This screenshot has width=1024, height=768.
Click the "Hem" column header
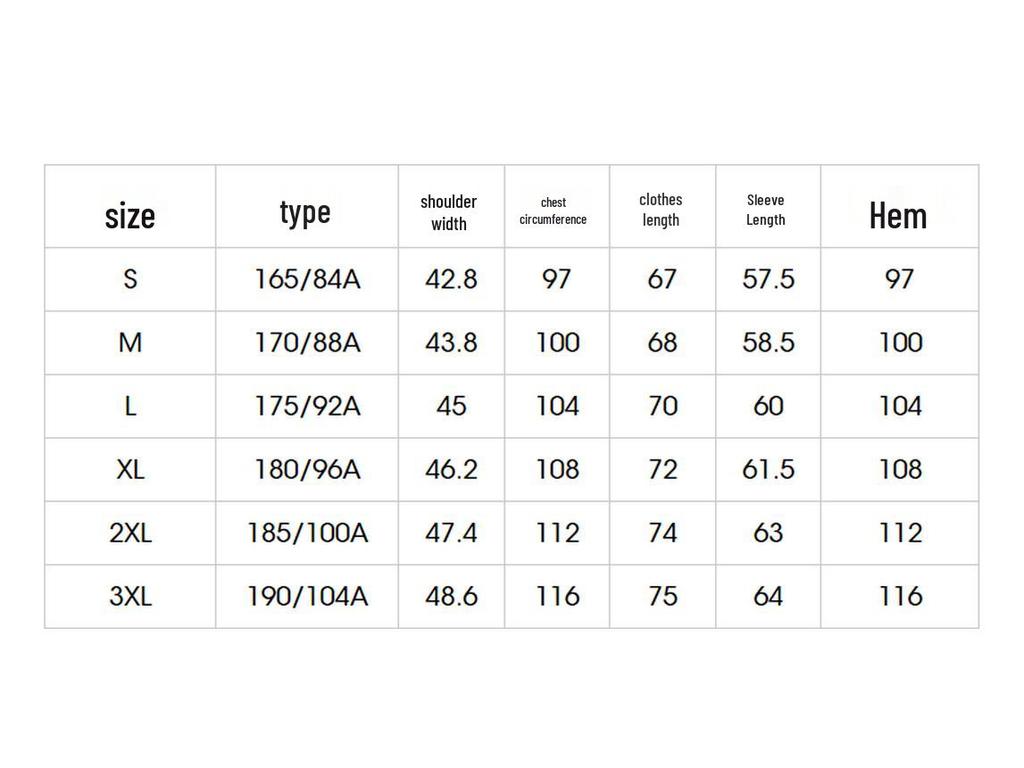(898, 215)
